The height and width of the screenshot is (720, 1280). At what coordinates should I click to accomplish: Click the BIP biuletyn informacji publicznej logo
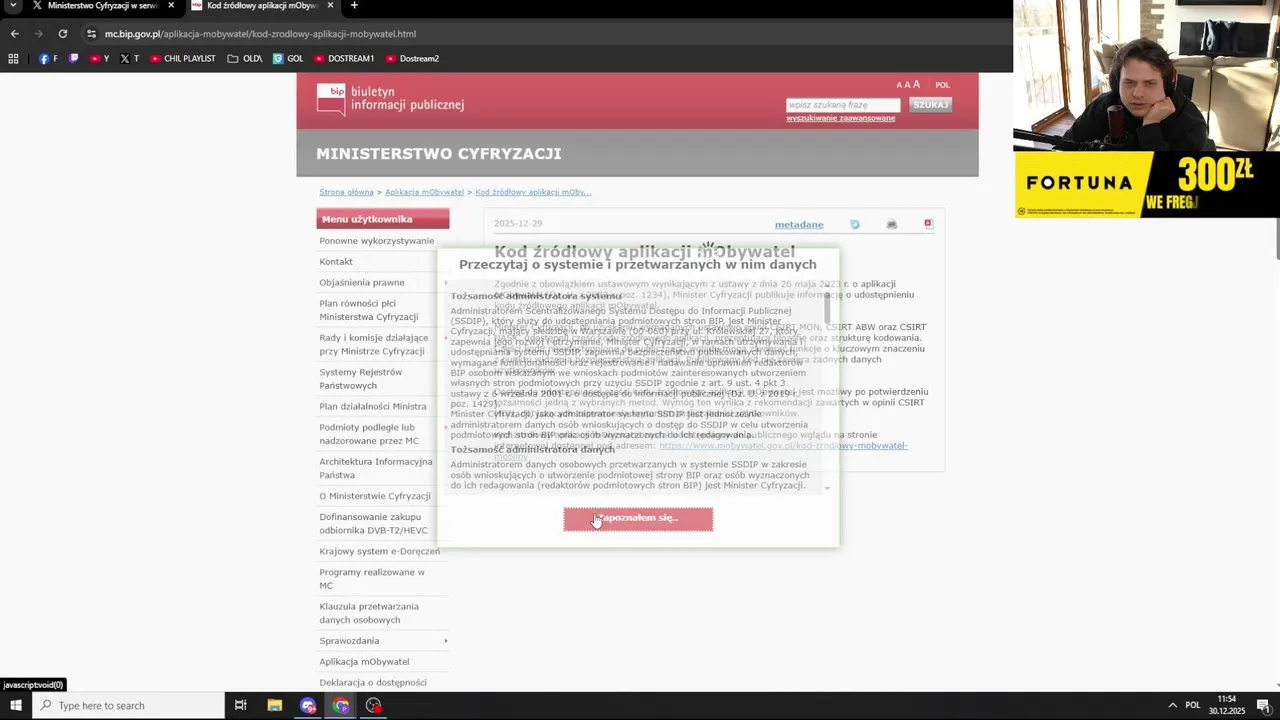(390, 98)
